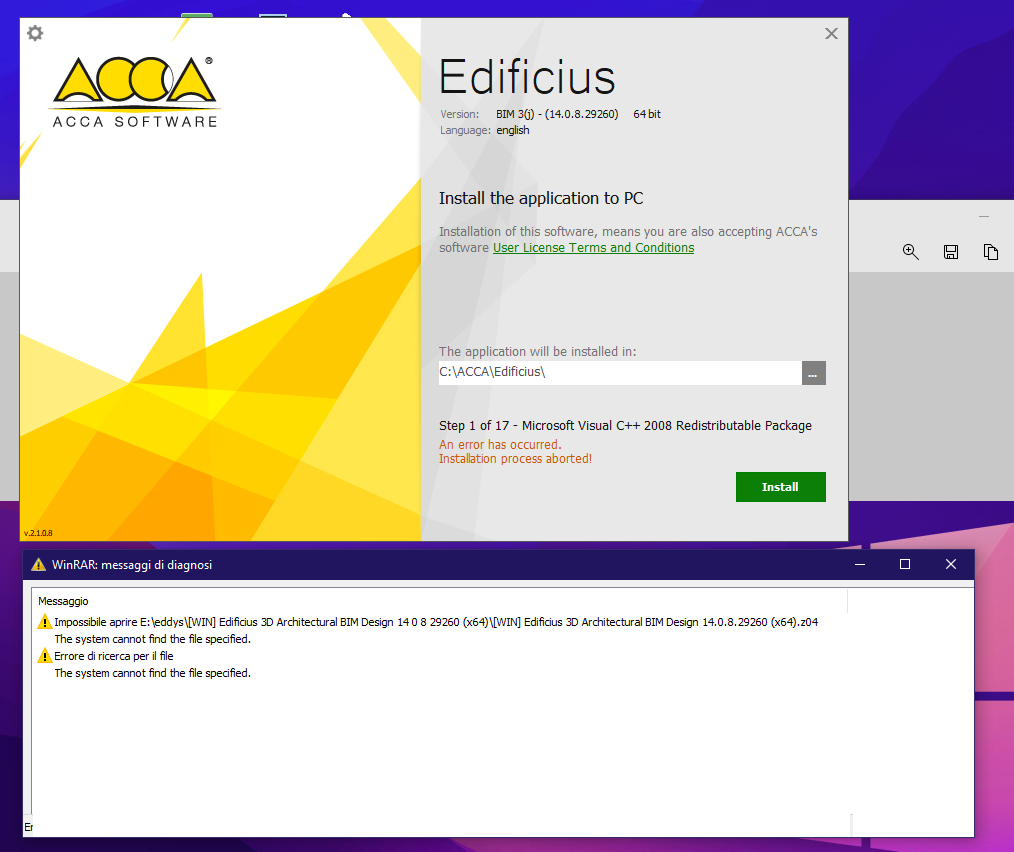Click the green Install button
Viewport: 1014px width, 852px height.
pos(780,487)
